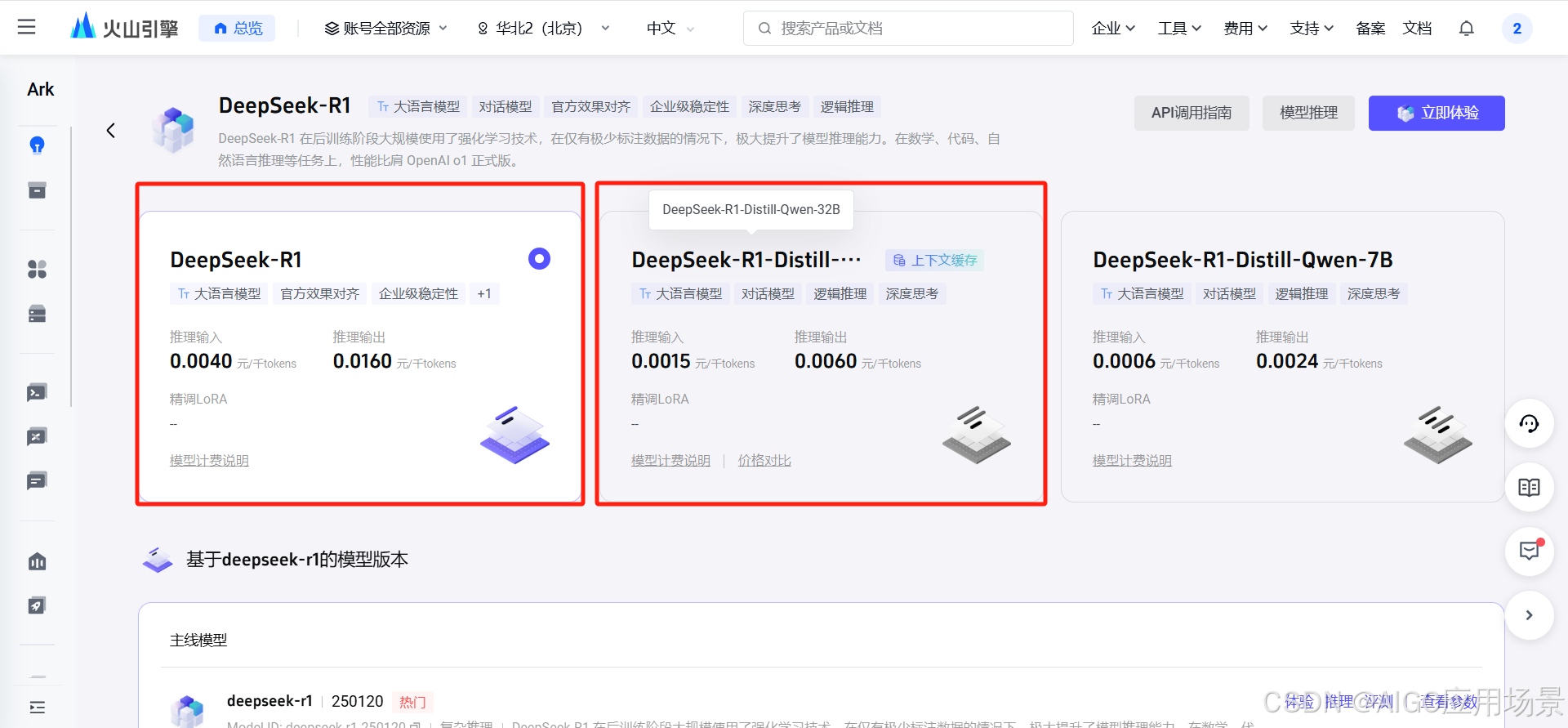Screen dimensions: 1568x728
Task: Open the 支持 menu
Action: click(x=1312, y=28)
